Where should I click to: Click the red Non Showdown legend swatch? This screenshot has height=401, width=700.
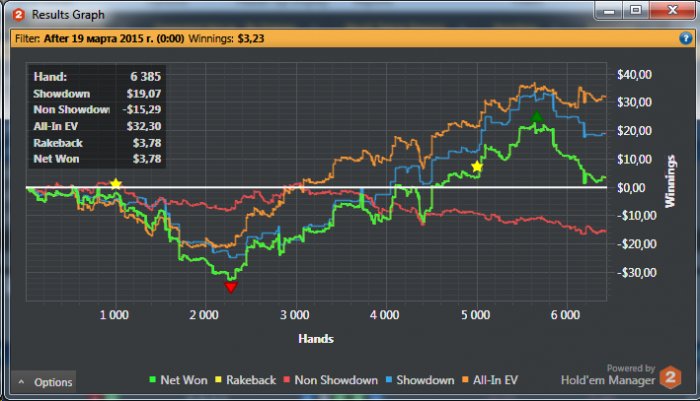287,380
